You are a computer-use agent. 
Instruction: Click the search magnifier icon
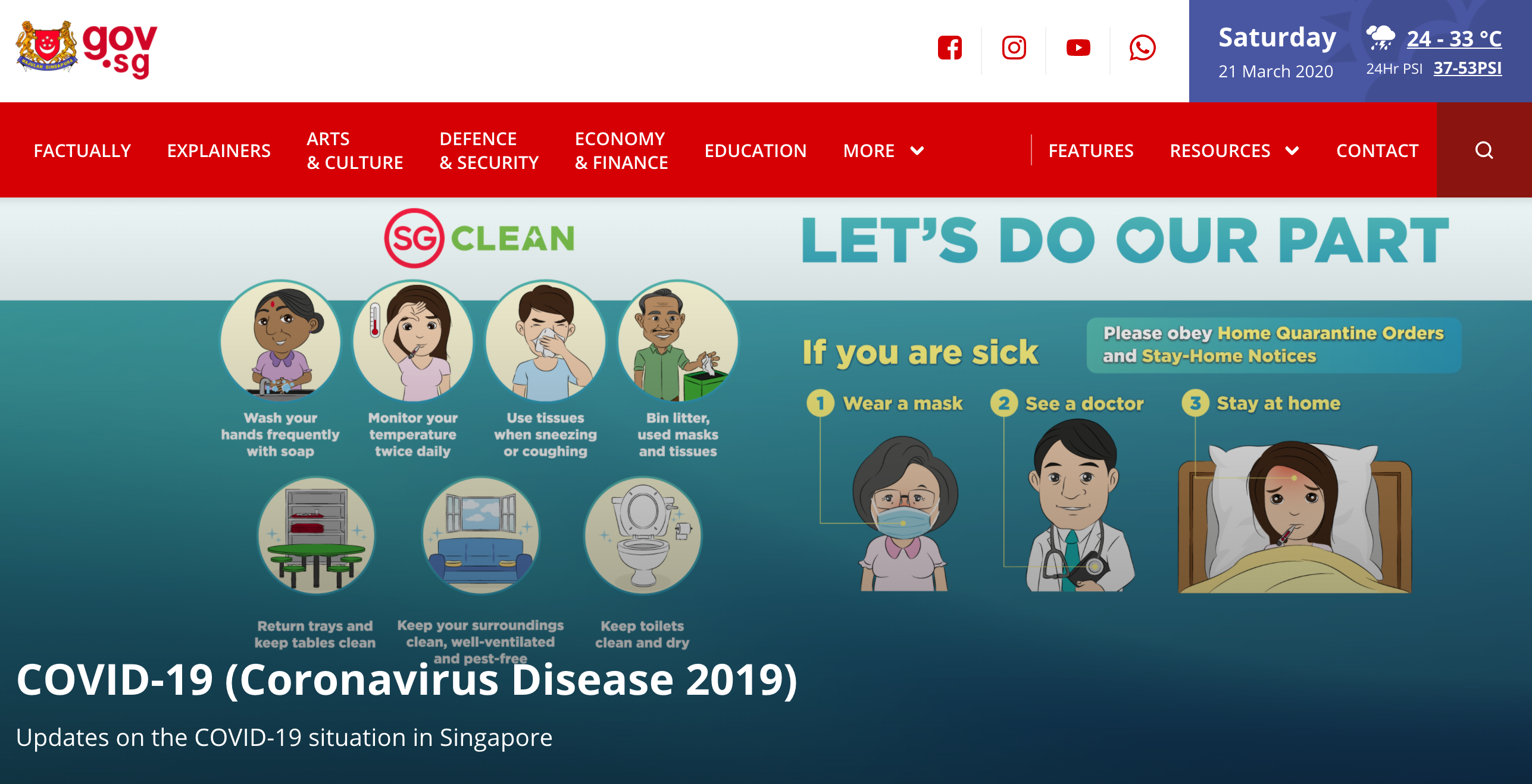1484,150
